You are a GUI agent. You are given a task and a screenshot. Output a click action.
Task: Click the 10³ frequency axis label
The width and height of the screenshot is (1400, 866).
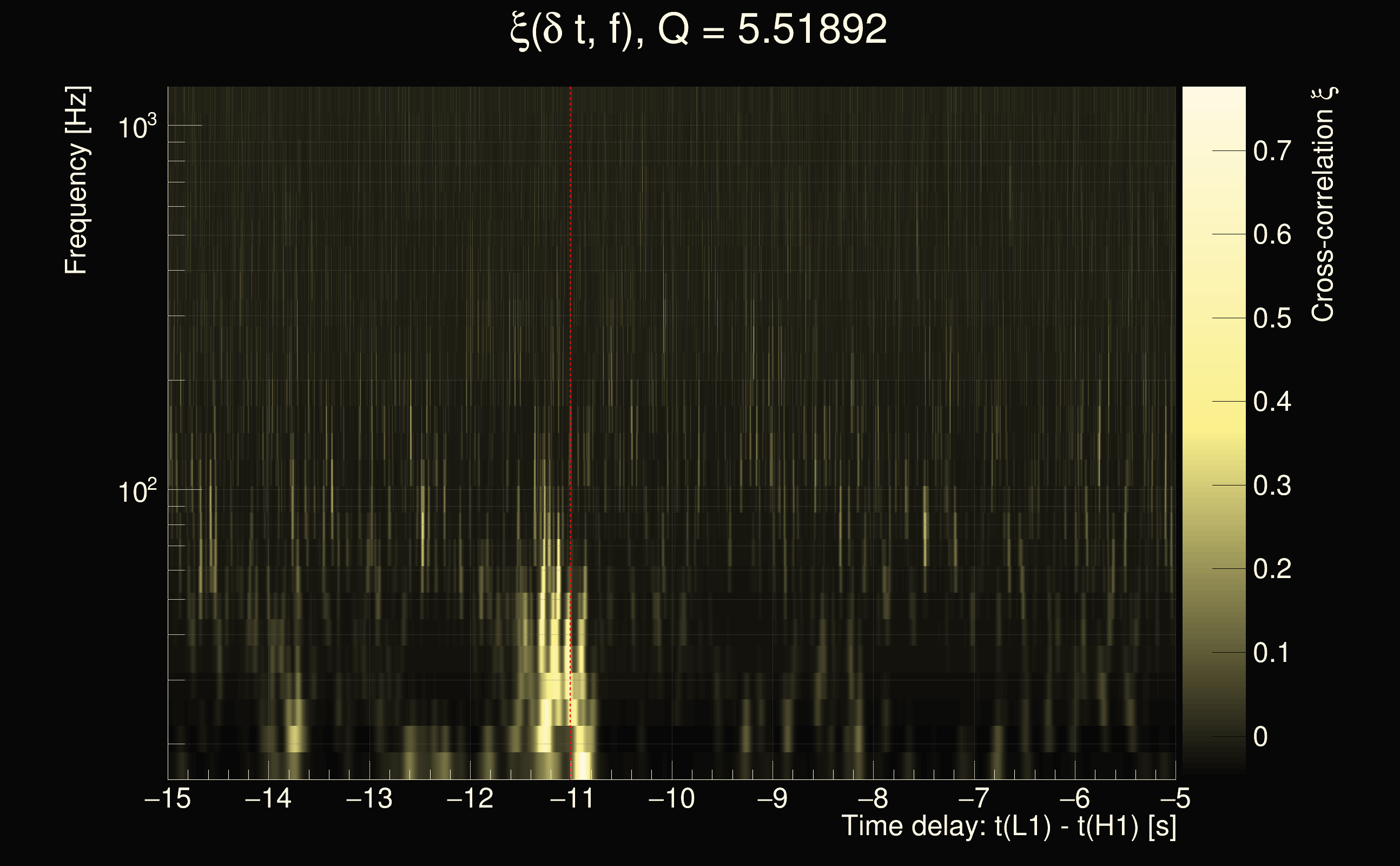pos(136,127)
